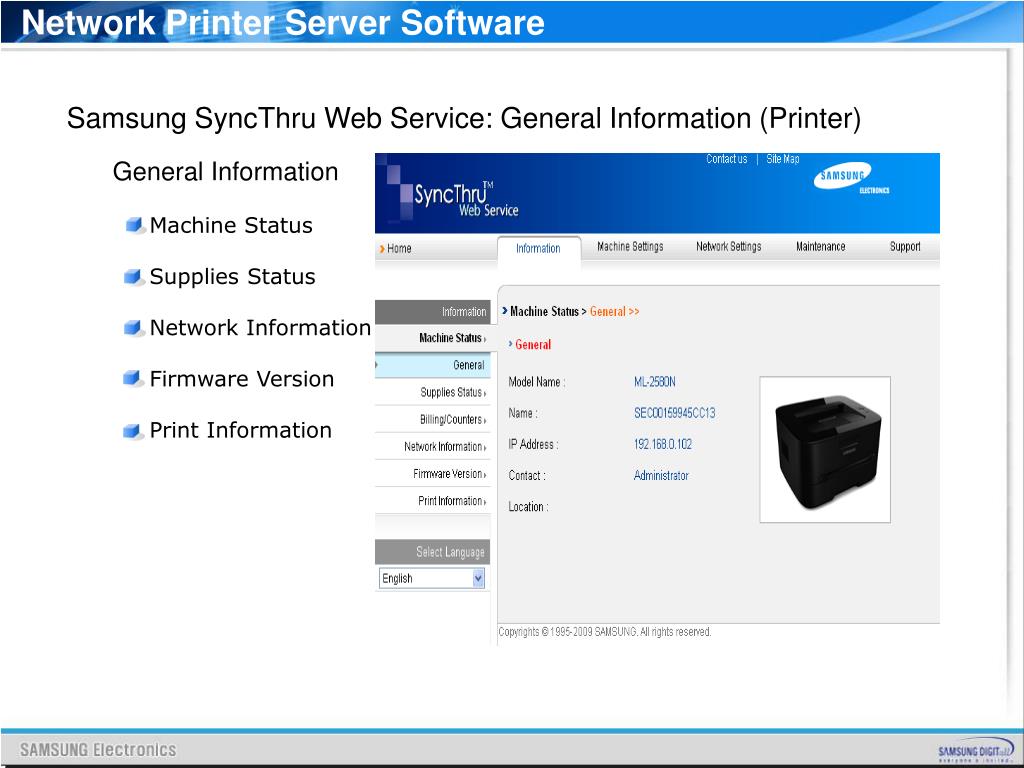Expand Billing/Counters sidebar item
The image size is (1024, 768).
[x=432, y=419]
